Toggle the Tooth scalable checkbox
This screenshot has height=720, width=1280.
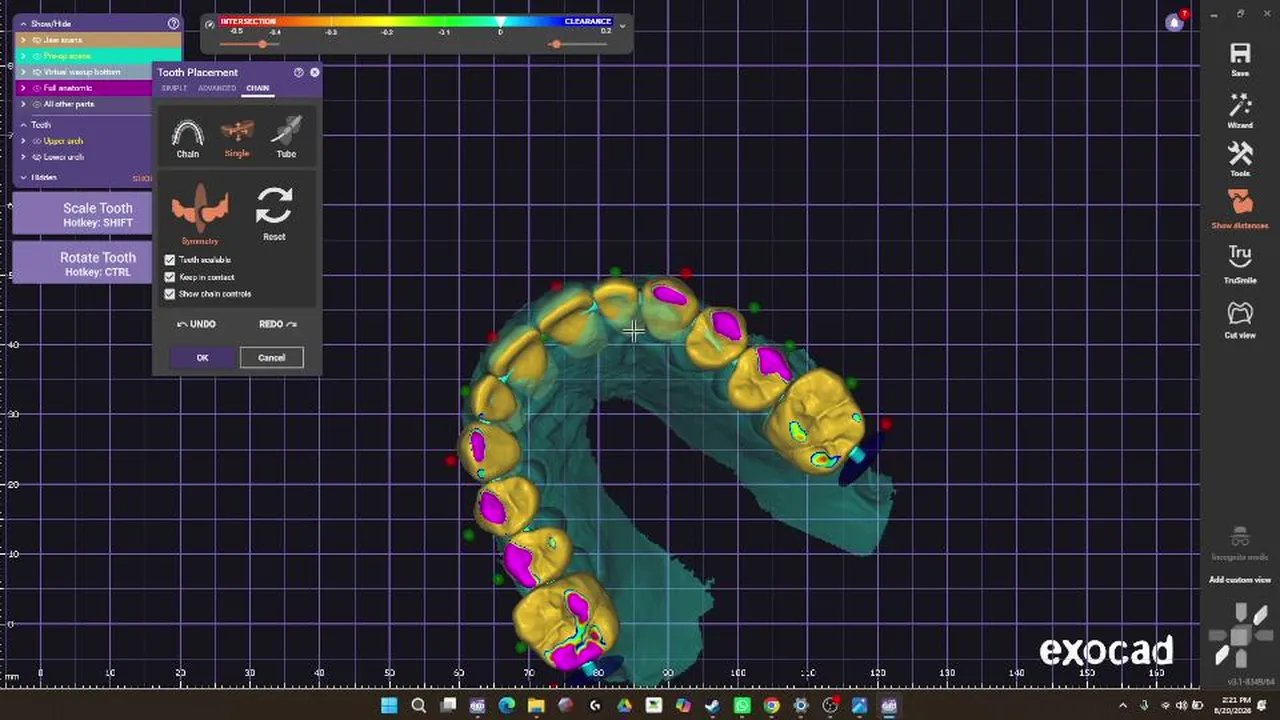click(x=170, y=260)
